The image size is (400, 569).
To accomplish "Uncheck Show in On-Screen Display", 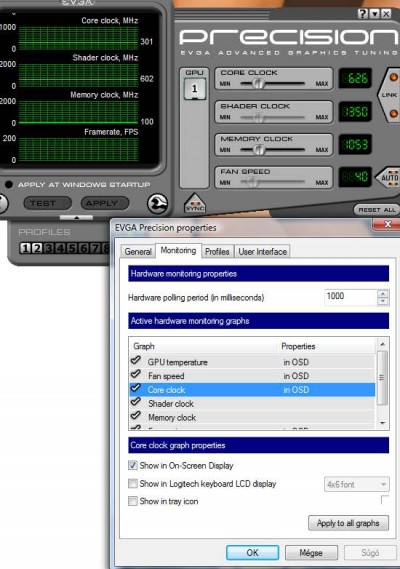I will [x=133, y=465].
